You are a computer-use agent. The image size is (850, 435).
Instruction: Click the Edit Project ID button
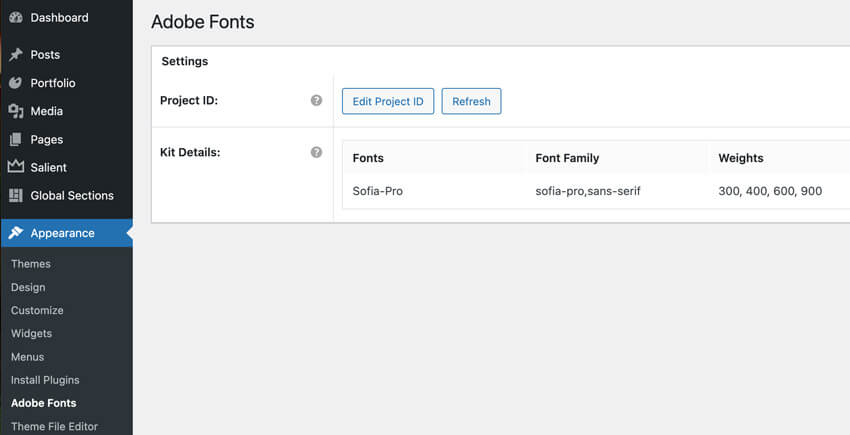click(x=388, y=101)
